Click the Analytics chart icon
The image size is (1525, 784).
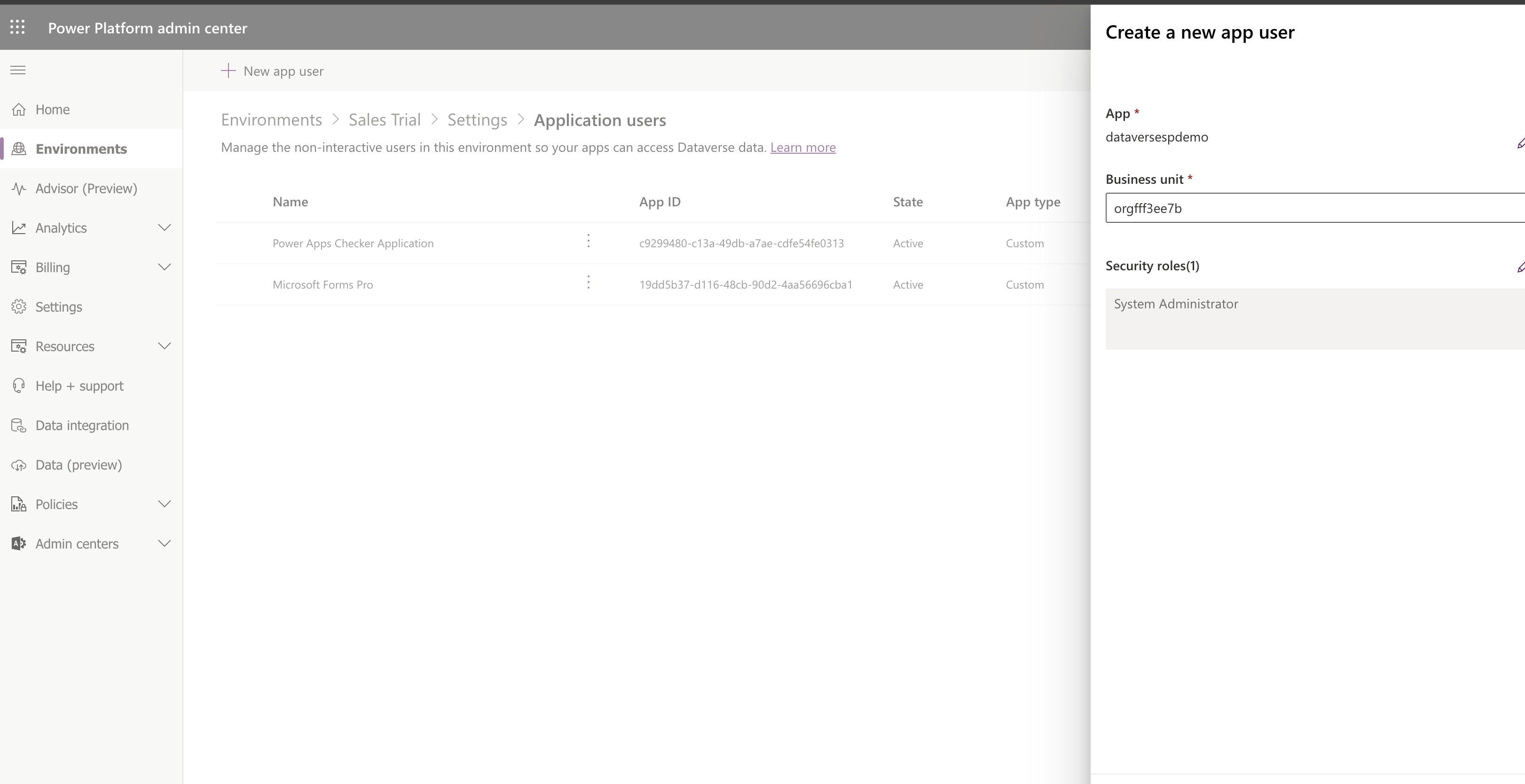(x=19, y=228)
